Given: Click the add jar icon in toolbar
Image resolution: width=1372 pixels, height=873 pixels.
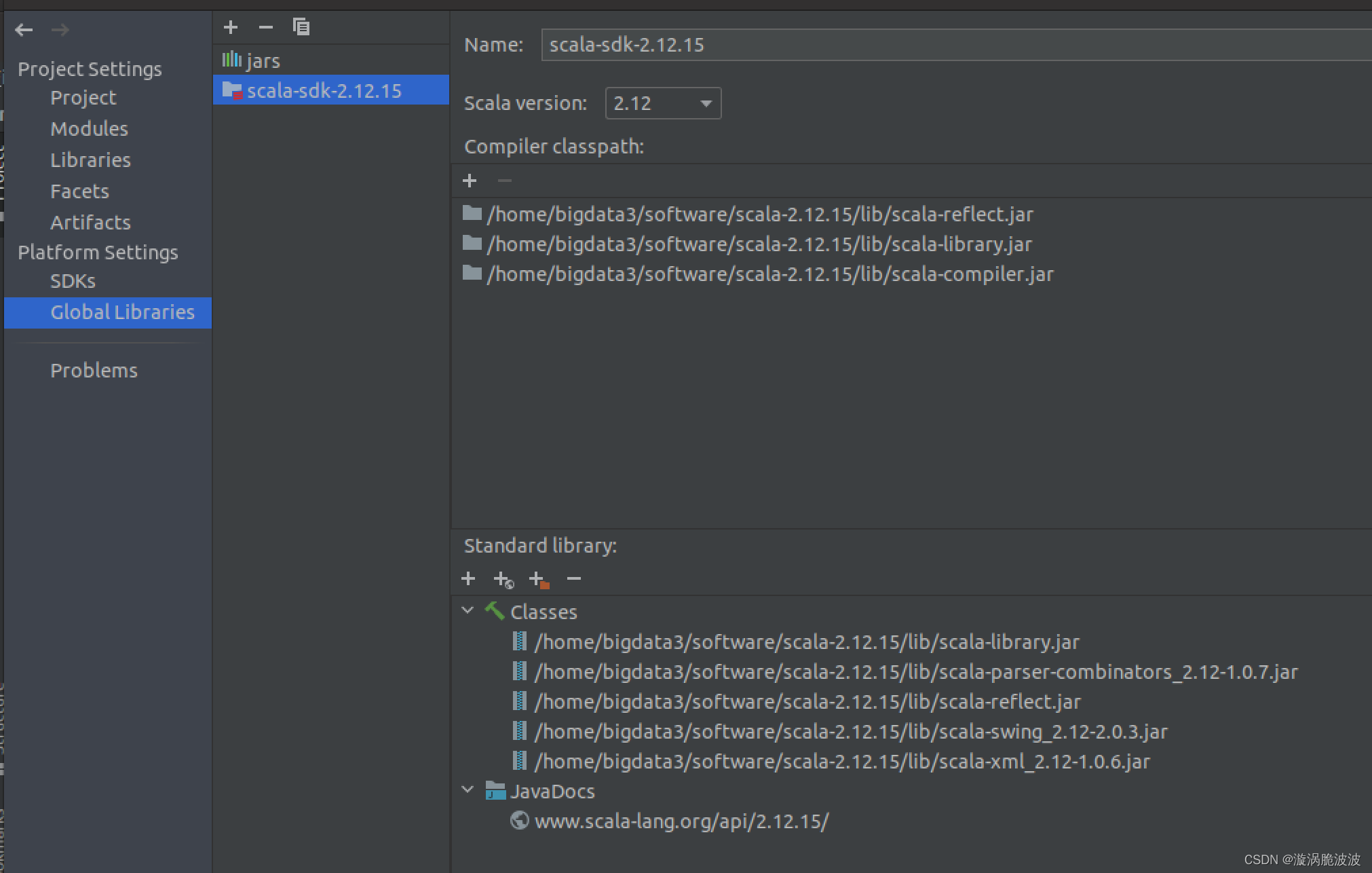Looking at the screenshot, I should pyautogui.click(x=468, y=578).
